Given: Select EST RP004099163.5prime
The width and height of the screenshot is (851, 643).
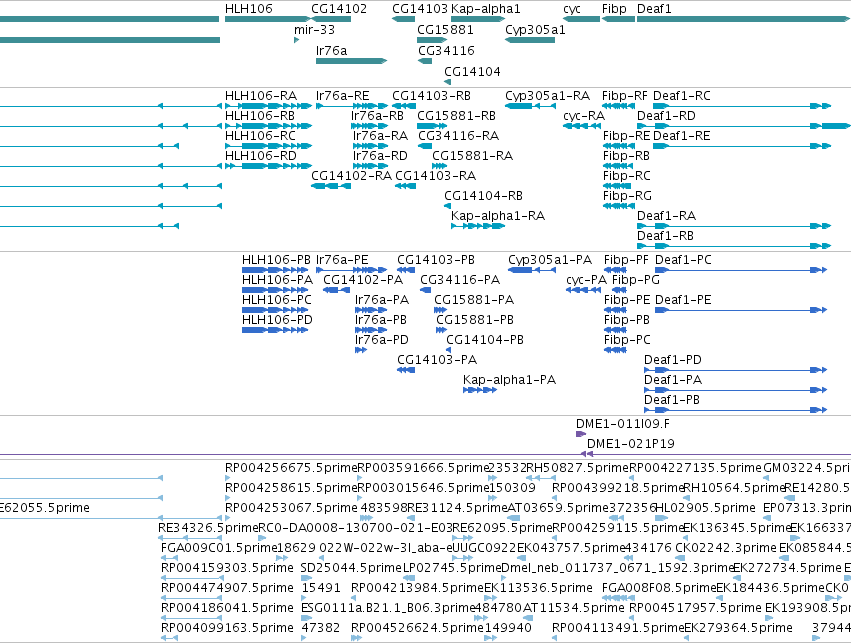Looking at the screenshot, I should (x=227, y=628).
